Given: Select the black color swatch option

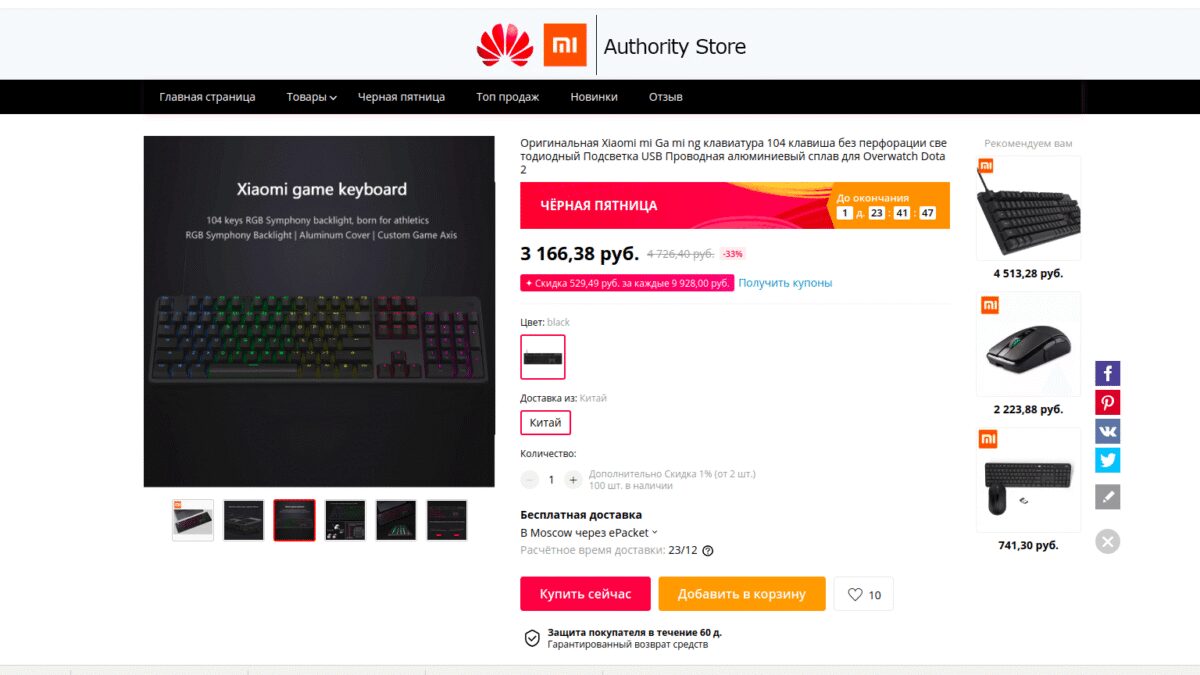Looking at the screenshot, I should pos(543,357).
